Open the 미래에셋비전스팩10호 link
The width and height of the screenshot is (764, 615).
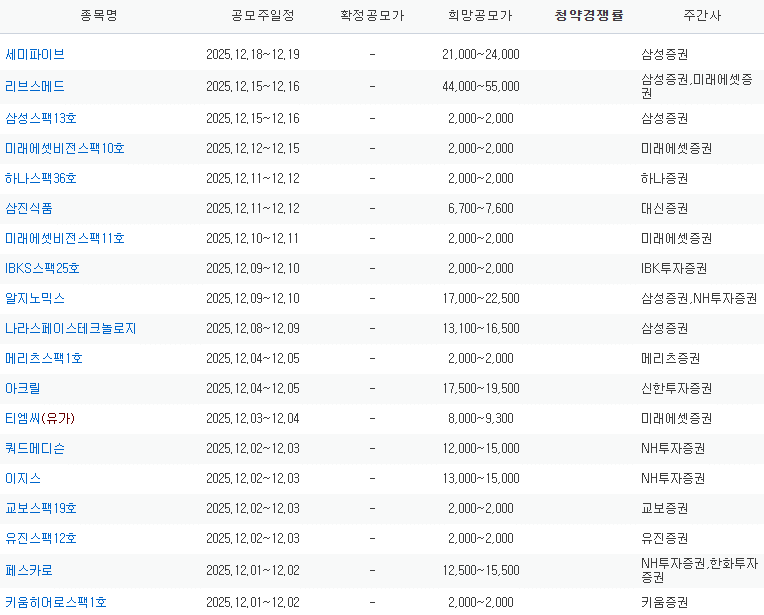tap(65, 148)
